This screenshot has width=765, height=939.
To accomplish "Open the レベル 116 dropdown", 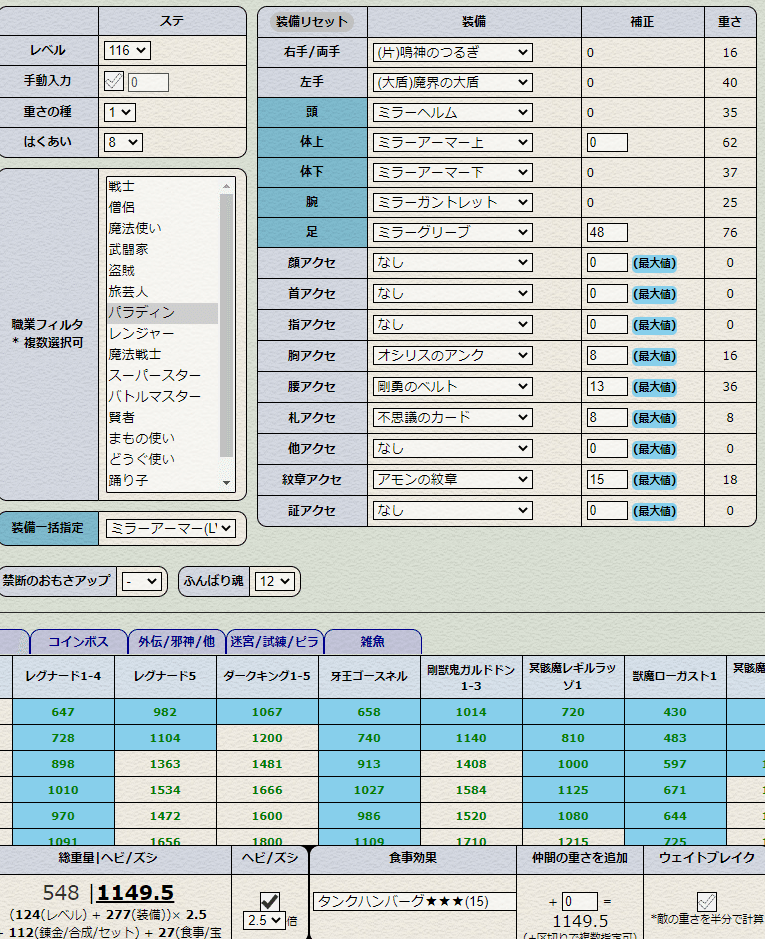I will point(127,51).
